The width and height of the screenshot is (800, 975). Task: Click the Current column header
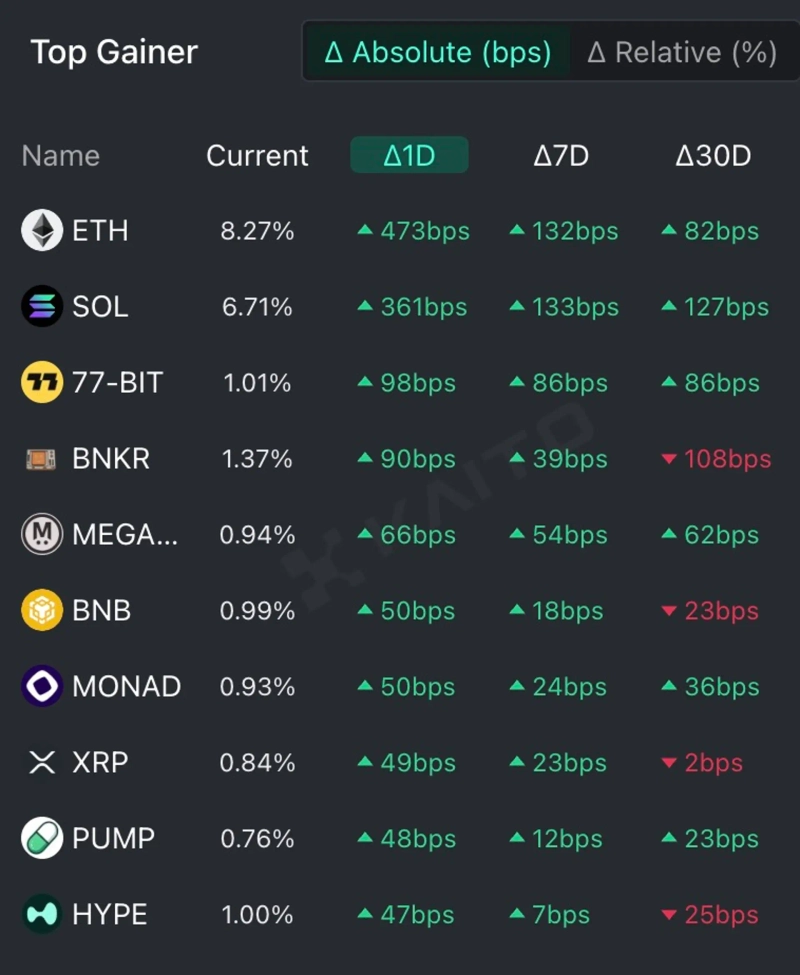[257, 155]
